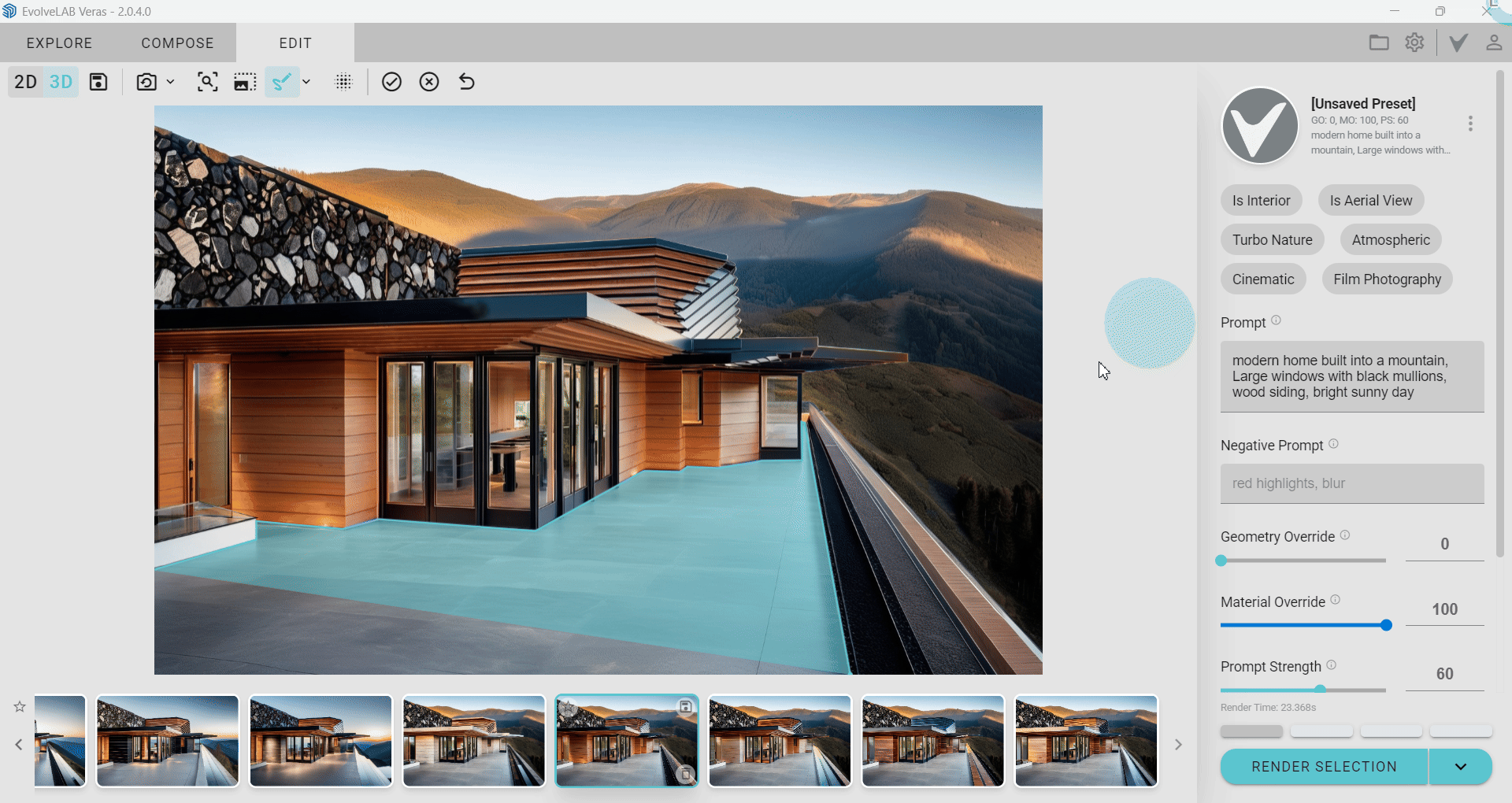This screenshot has width=1512, height=803.
Task: Switch to the COMPOSE tab
Action: coord(177,43)
